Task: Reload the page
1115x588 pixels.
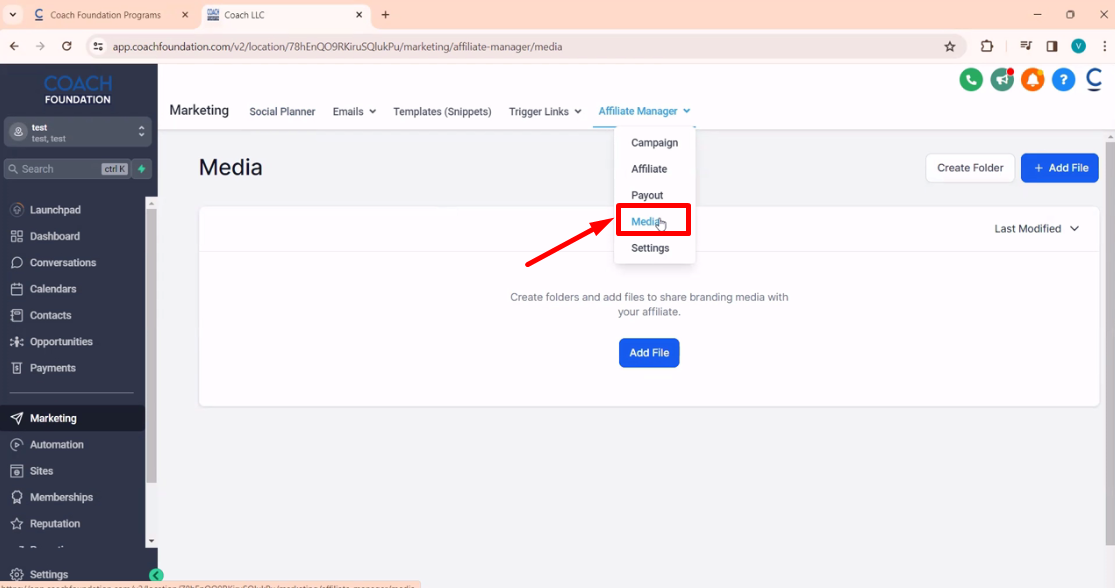Action: click(67, 46)
